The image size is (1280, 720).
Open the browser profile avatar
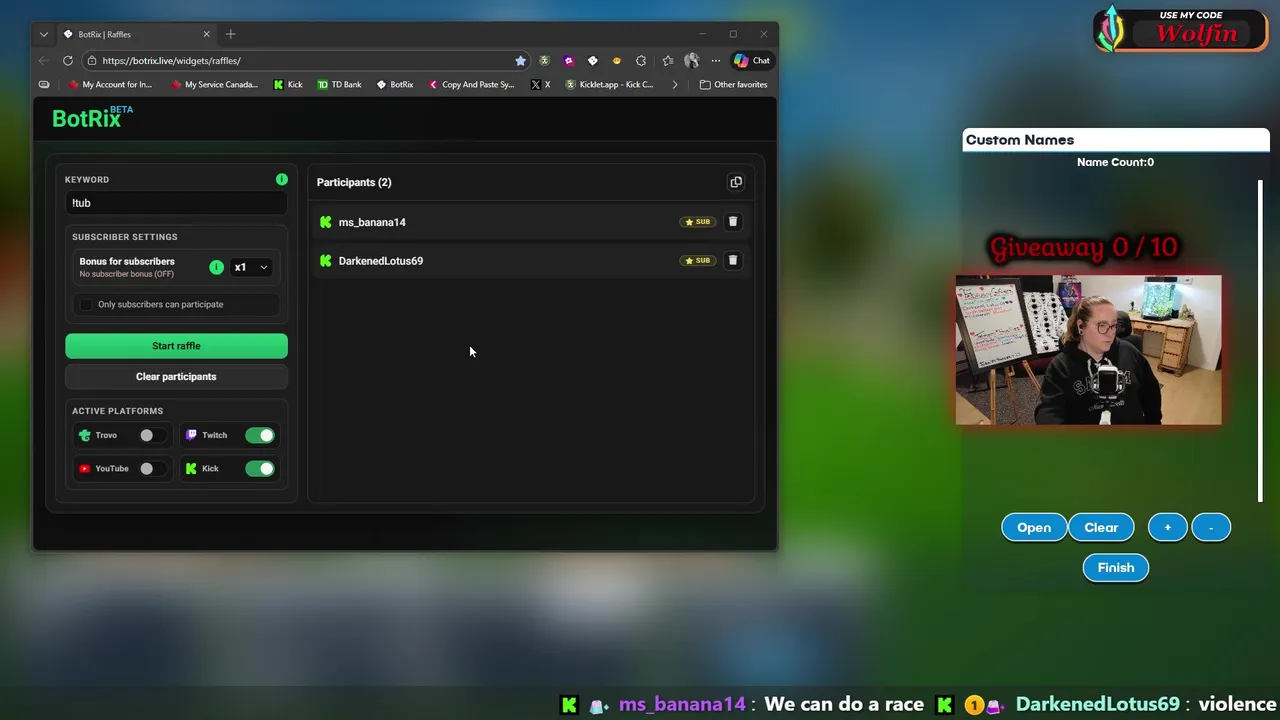pos(691,60)
